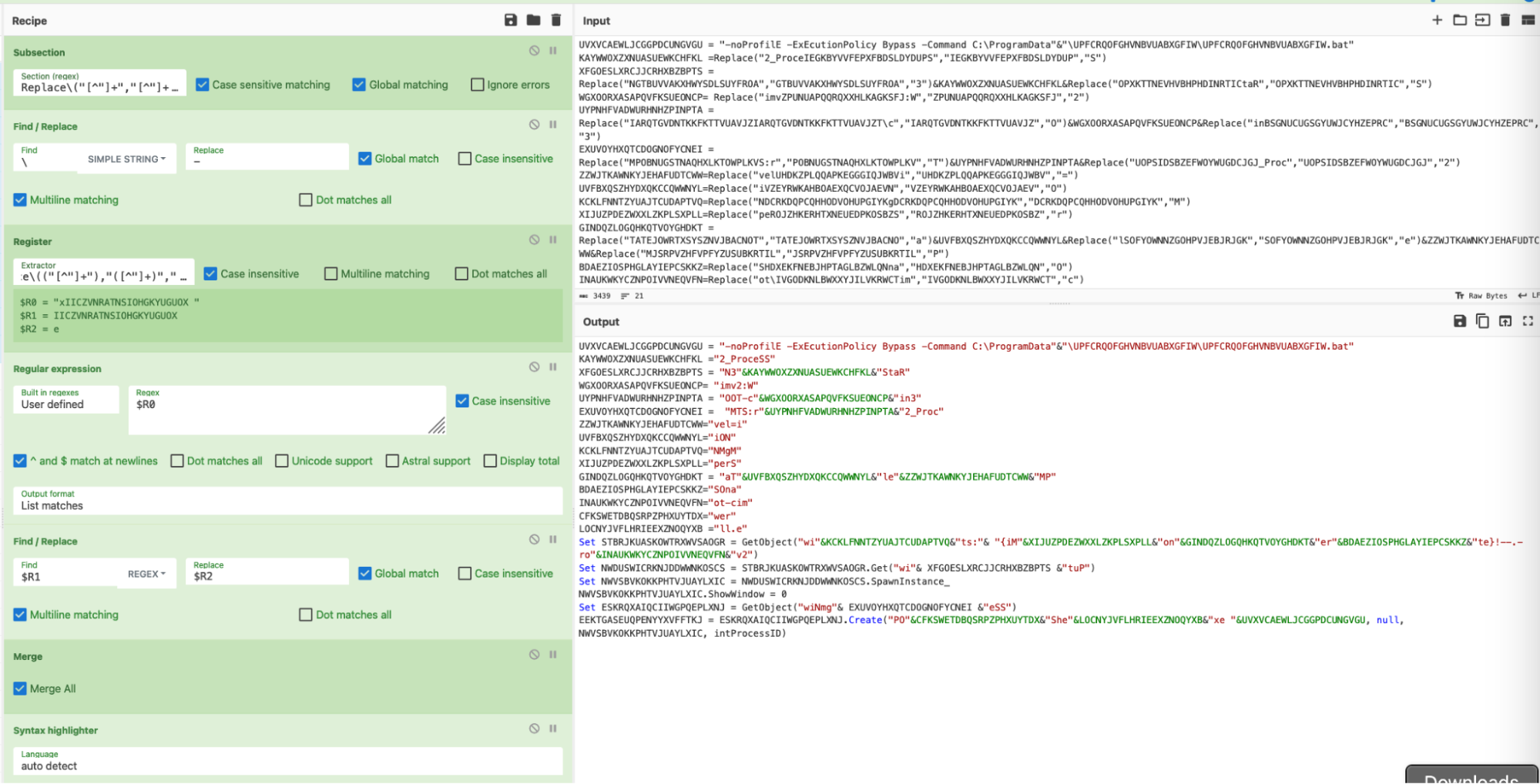Enable Ignore errors in the Subsection operation

(478, 85)
